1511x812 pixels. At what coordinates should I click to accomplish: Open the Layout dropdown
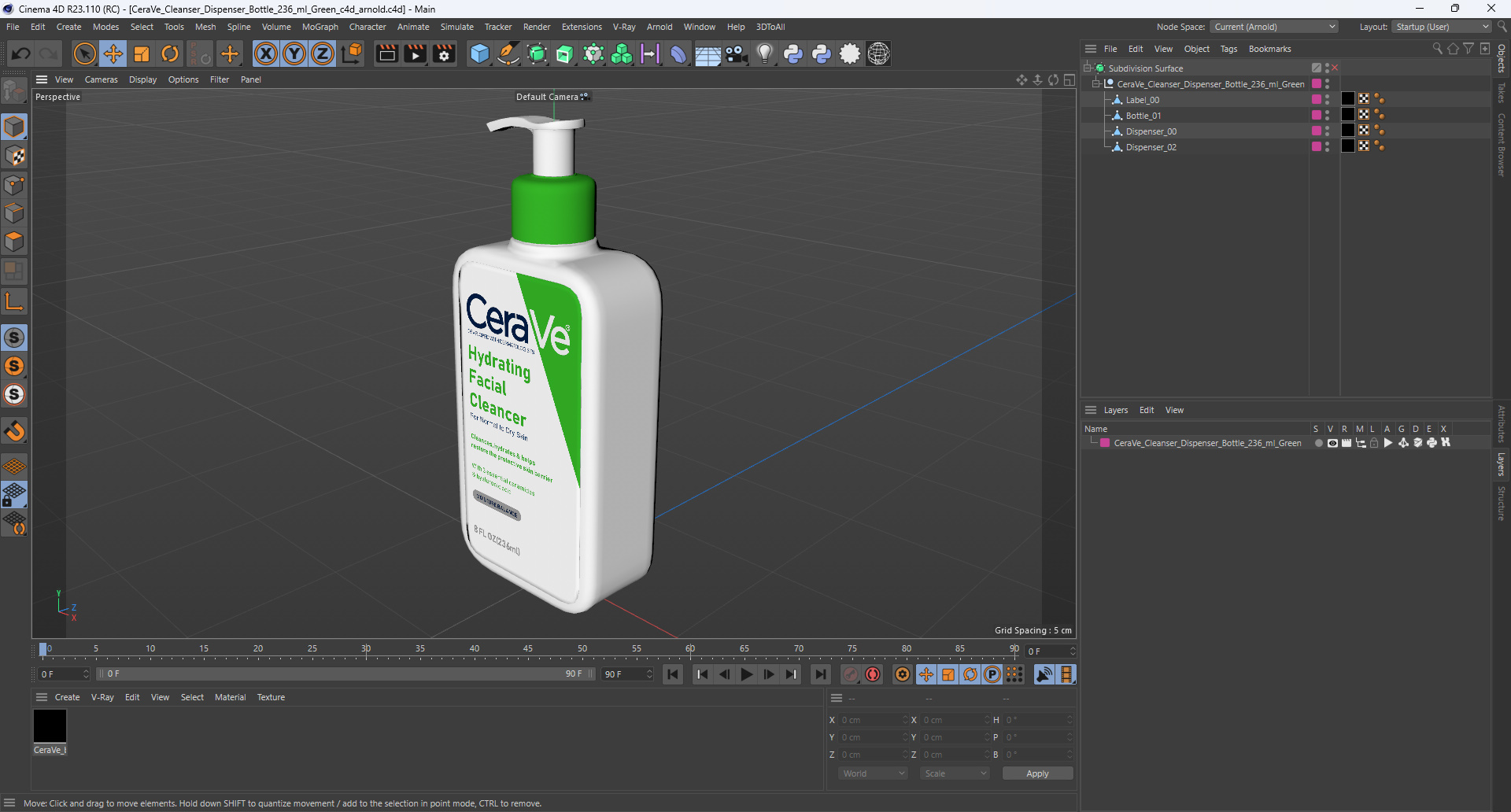point(1442,27)
